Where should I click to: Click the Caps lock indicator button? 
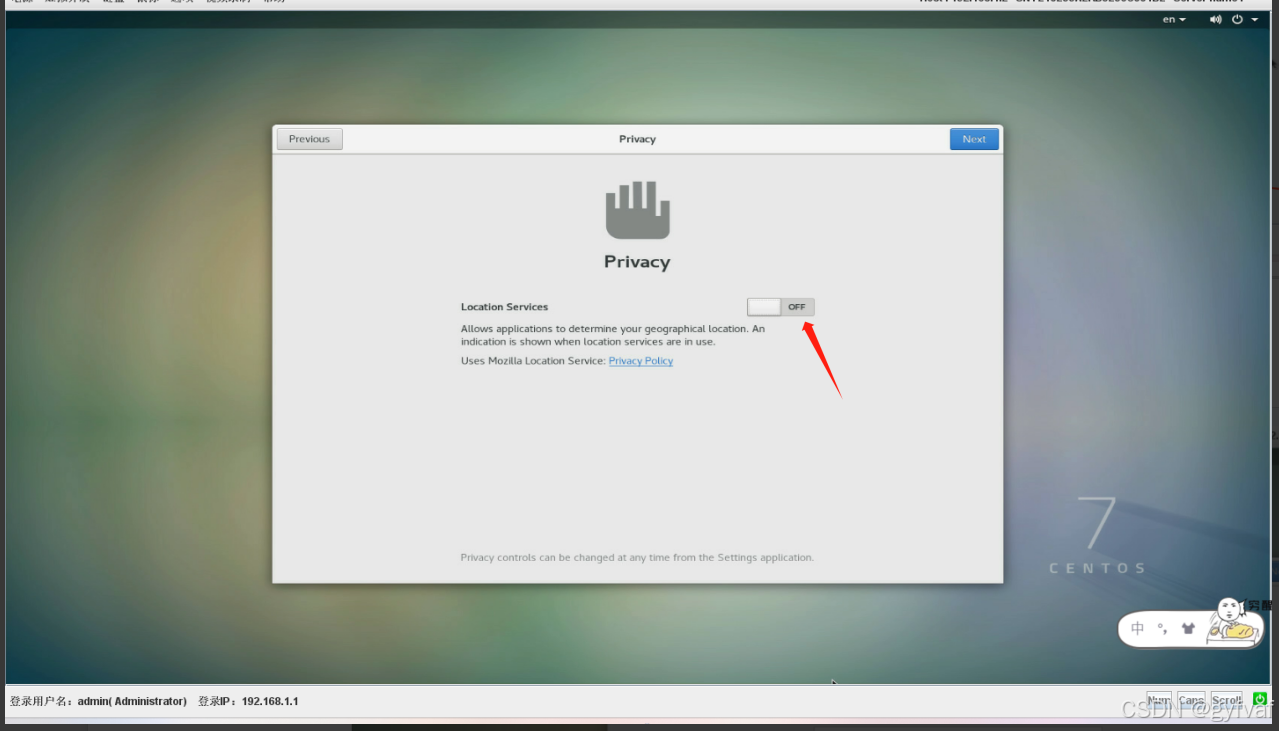click(1191, 701)
